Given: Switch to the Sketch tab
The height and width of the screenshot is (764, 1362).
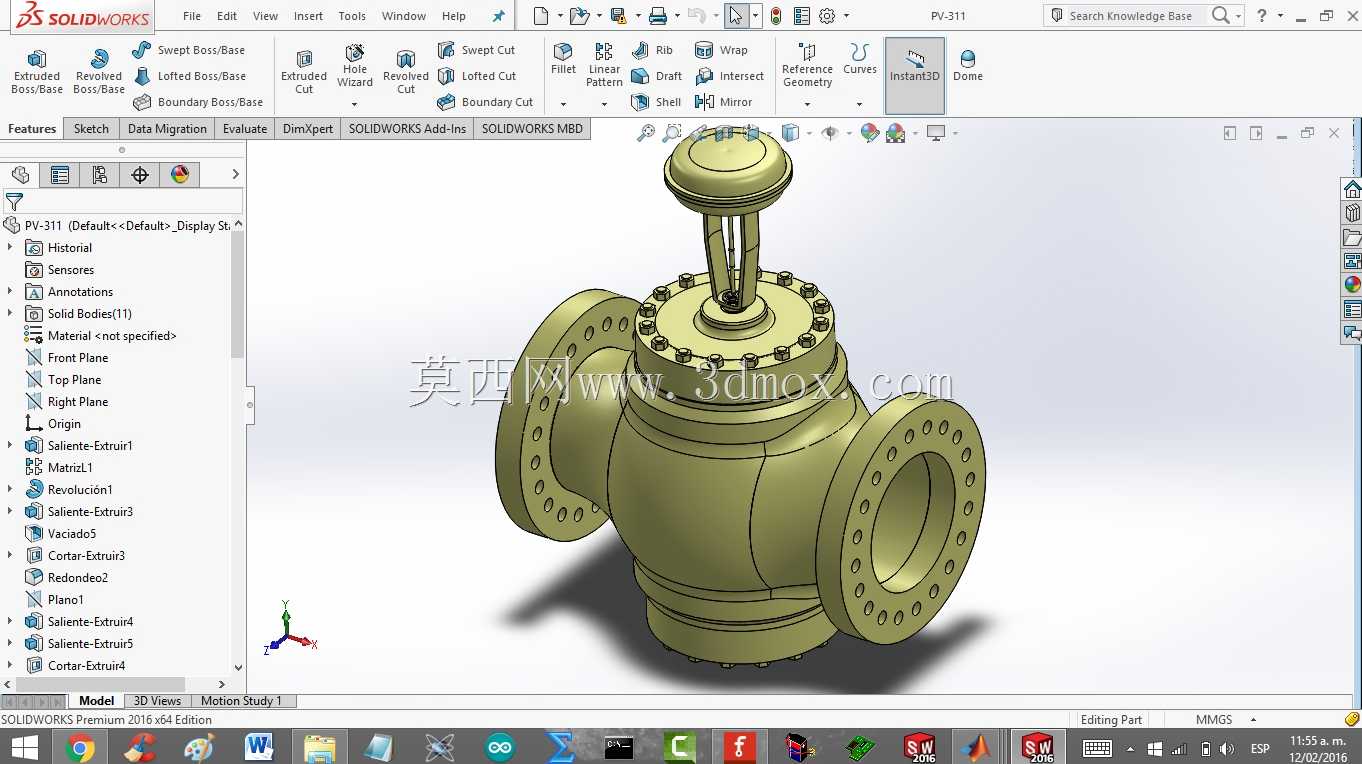Looking at the screenshot, I should click(91, 129).
